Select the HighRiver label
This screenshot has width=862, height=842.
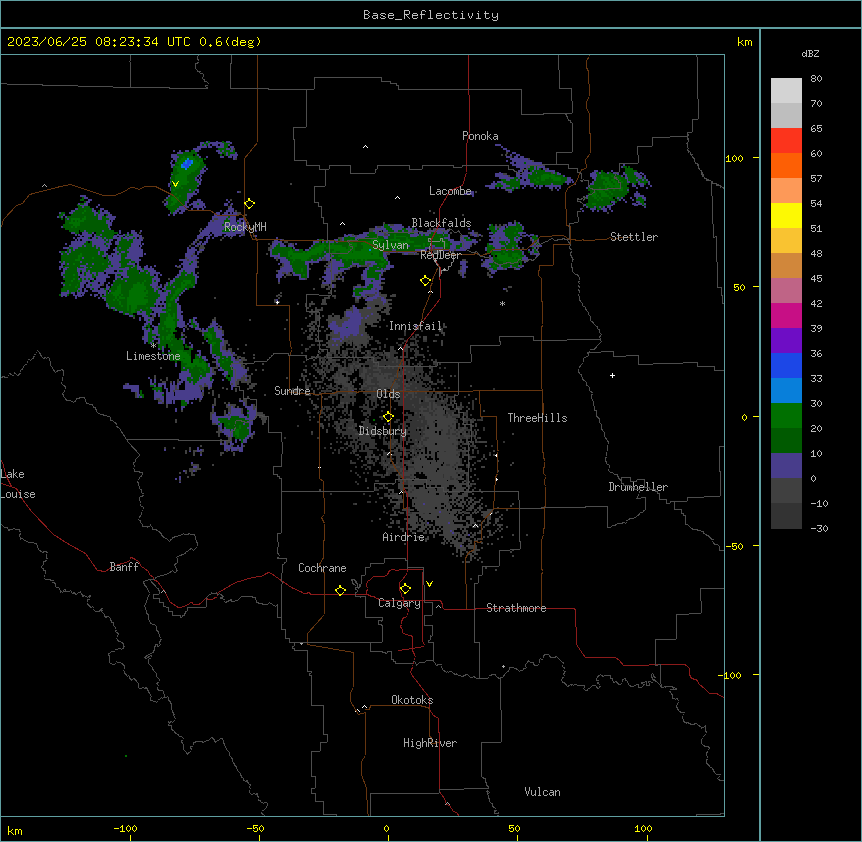430,743
